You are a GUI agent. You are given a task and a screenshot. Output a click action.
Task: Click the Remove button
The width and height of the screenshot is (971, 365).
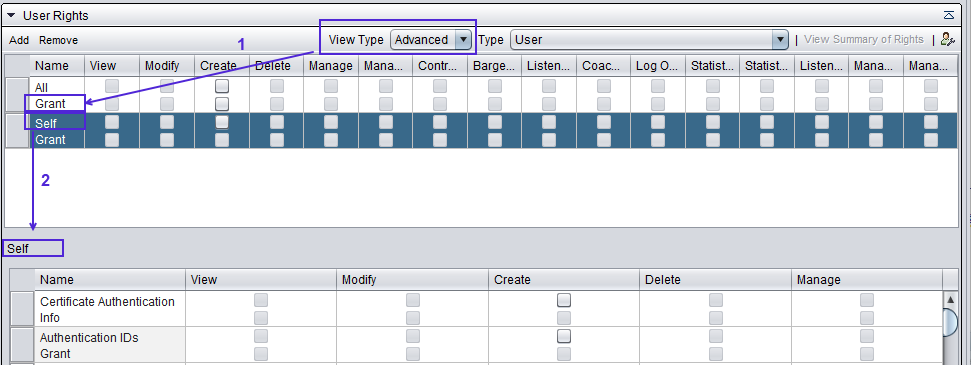click(x=58, y=40)
